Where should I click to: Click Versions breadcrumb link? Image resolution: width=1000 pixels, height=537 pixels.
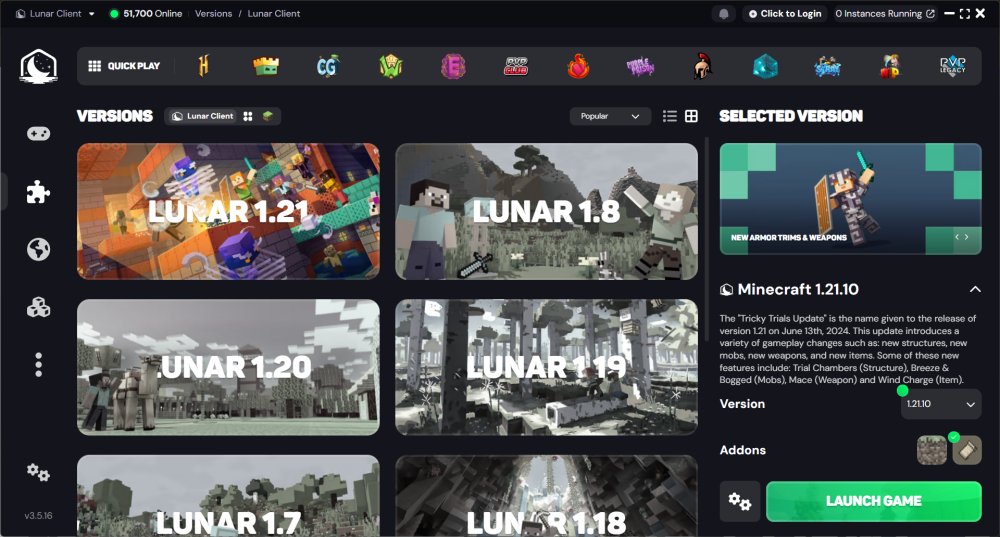pos(213,13)
